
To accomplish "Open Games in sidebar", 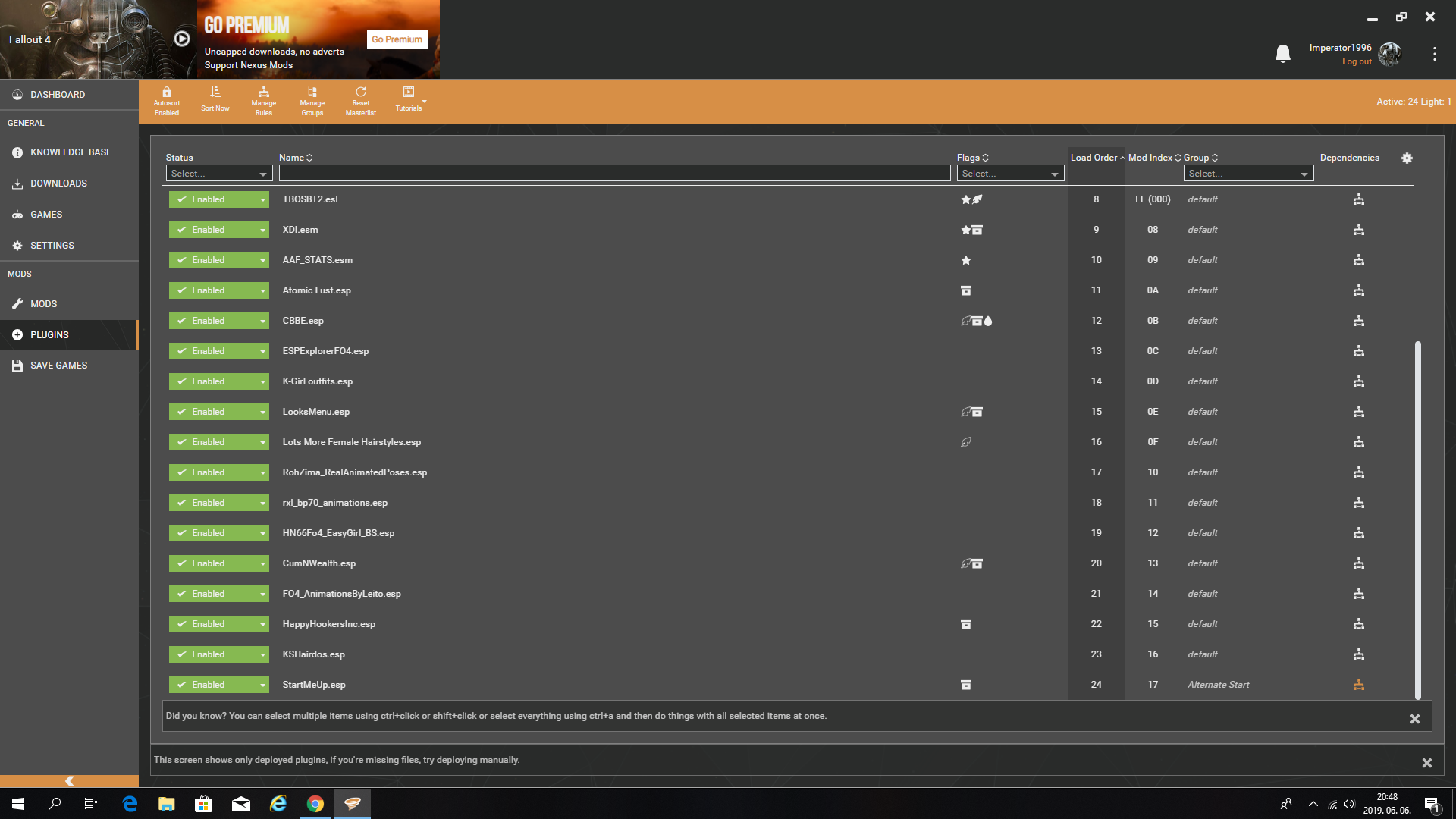I will tap(69, 215).
